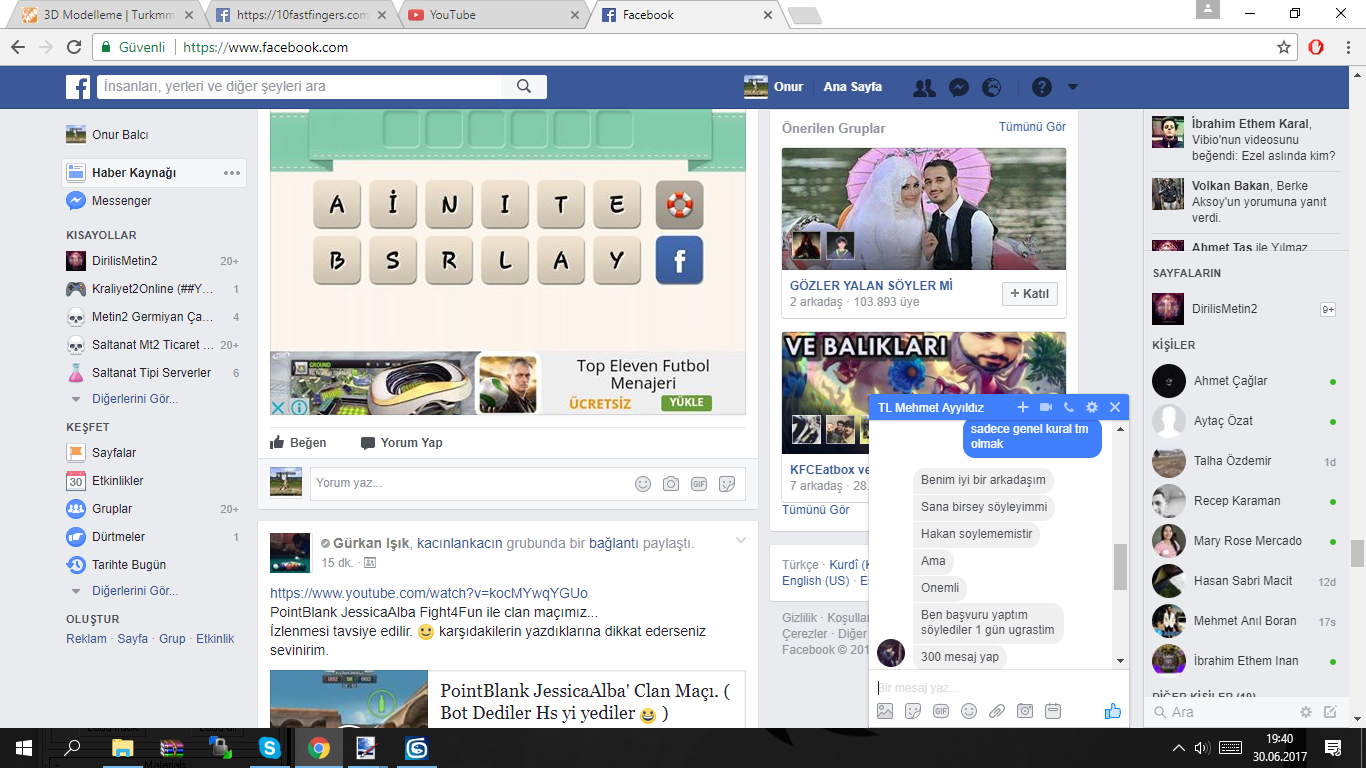The image size is (1366, 768).
Task: Go to Ana Sayfa in top bar
Action: pos(852,87)
